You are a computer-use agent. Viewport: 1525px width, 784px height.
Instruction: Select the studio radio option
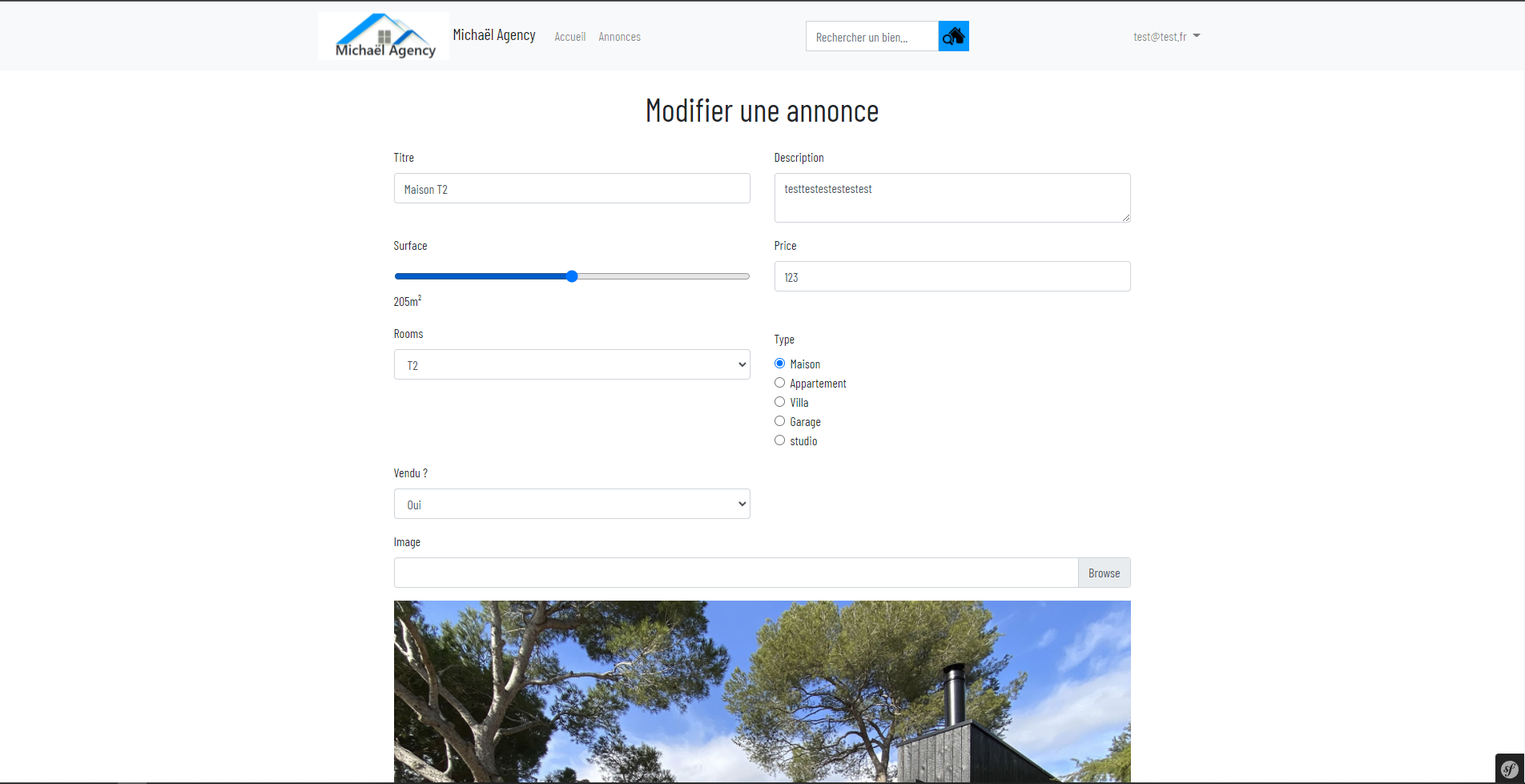coord(779,440)
